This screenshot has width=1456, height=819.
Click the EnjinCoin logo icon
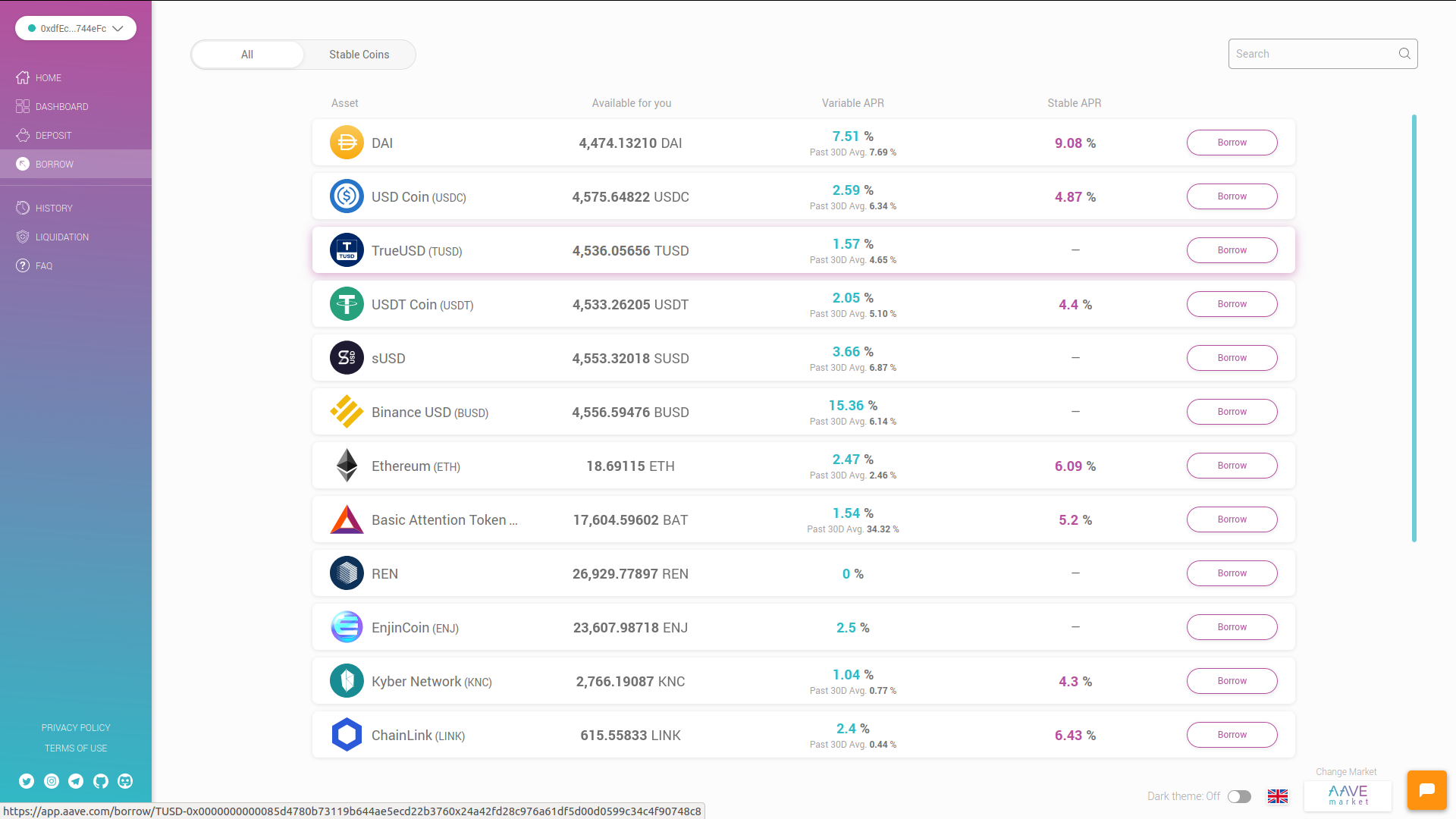[347, 627]
